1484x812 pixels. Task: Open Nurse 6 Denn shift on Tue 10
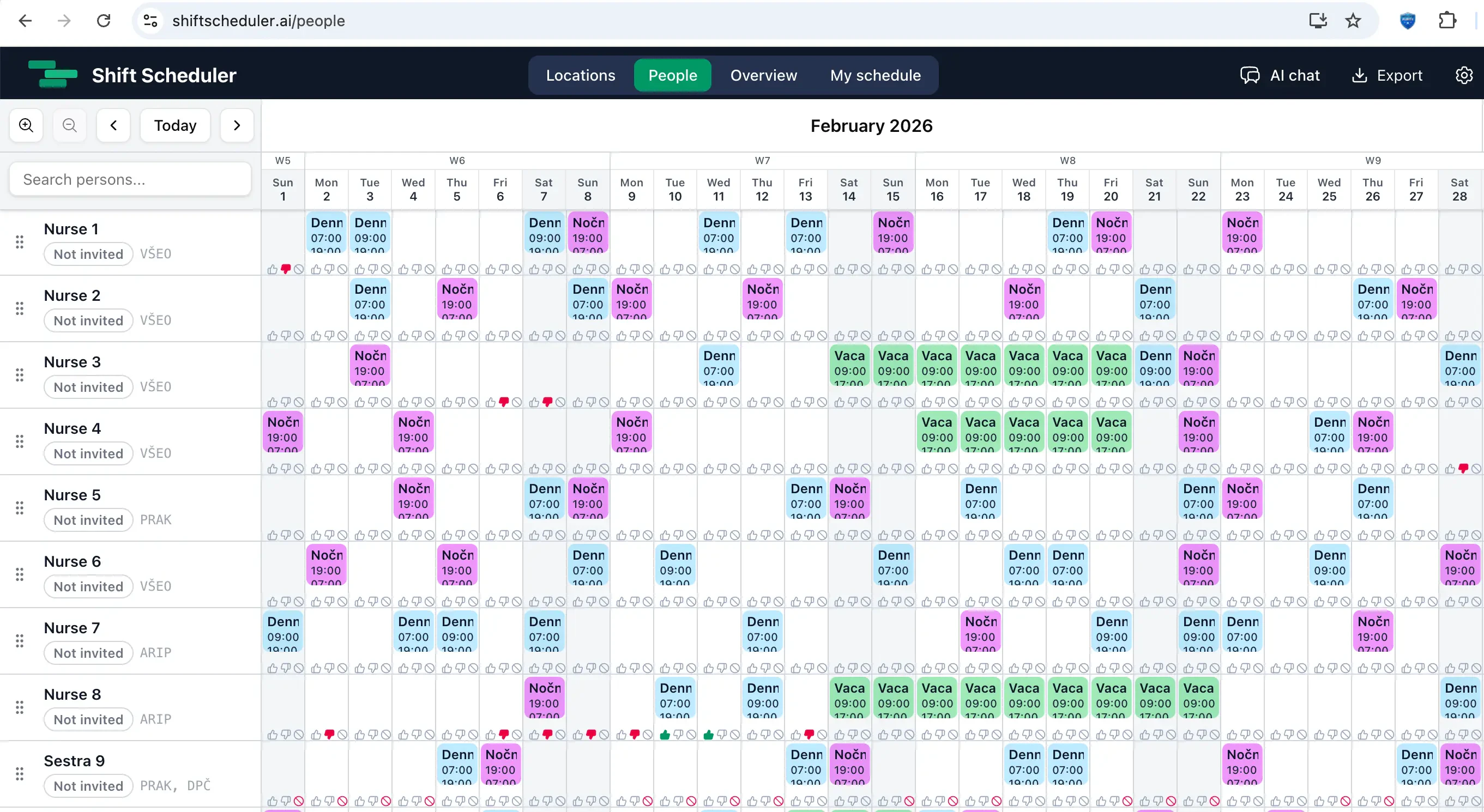pos(675,566)
